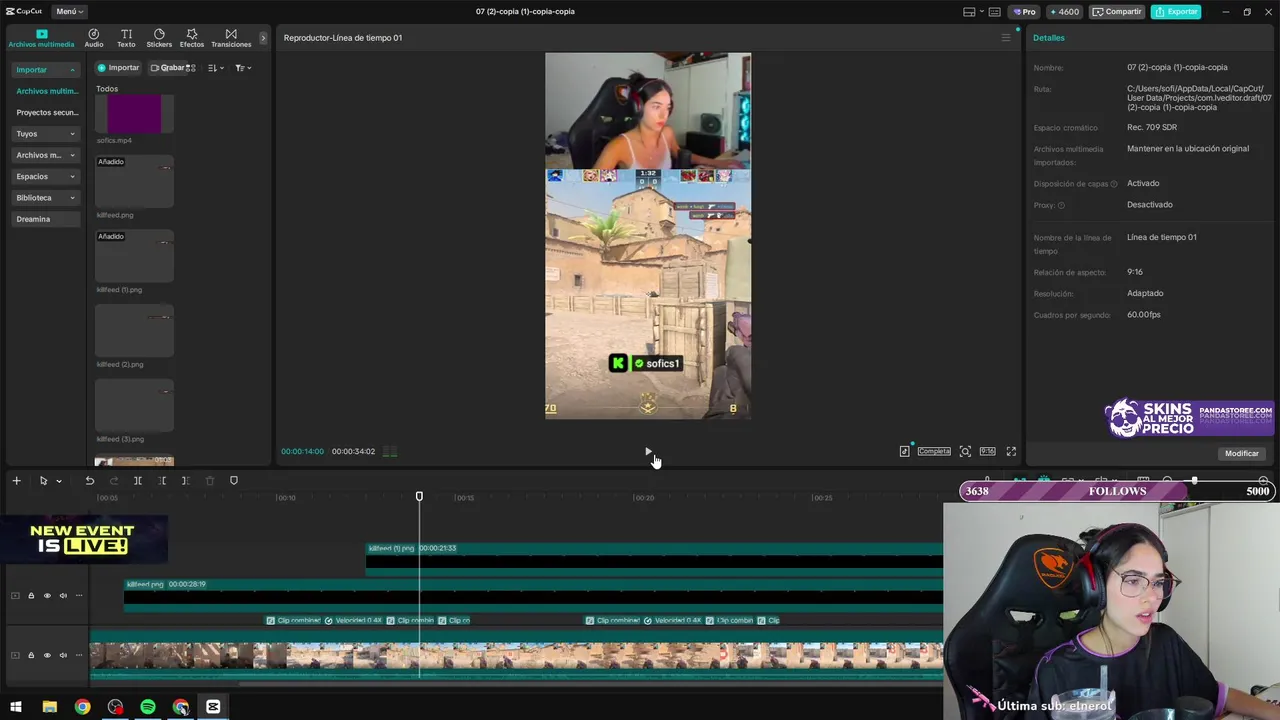Click the Exportar button
The height and width of the screenshot is (720, 1280).
[x=1176, y=11]
